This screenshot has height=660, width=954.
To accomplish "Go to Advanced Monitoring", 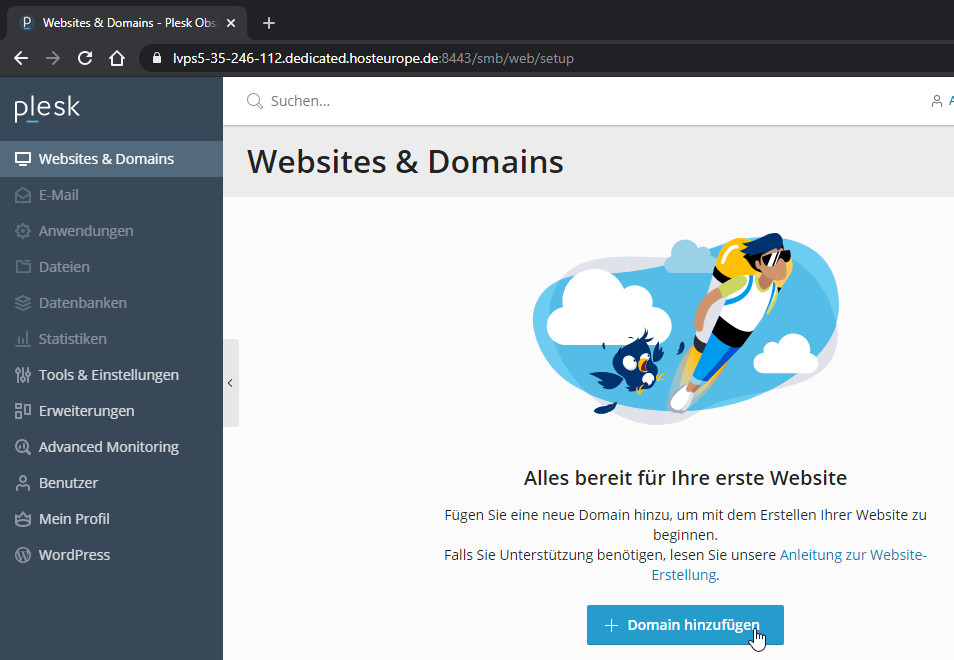I will [x=108, y=447].
